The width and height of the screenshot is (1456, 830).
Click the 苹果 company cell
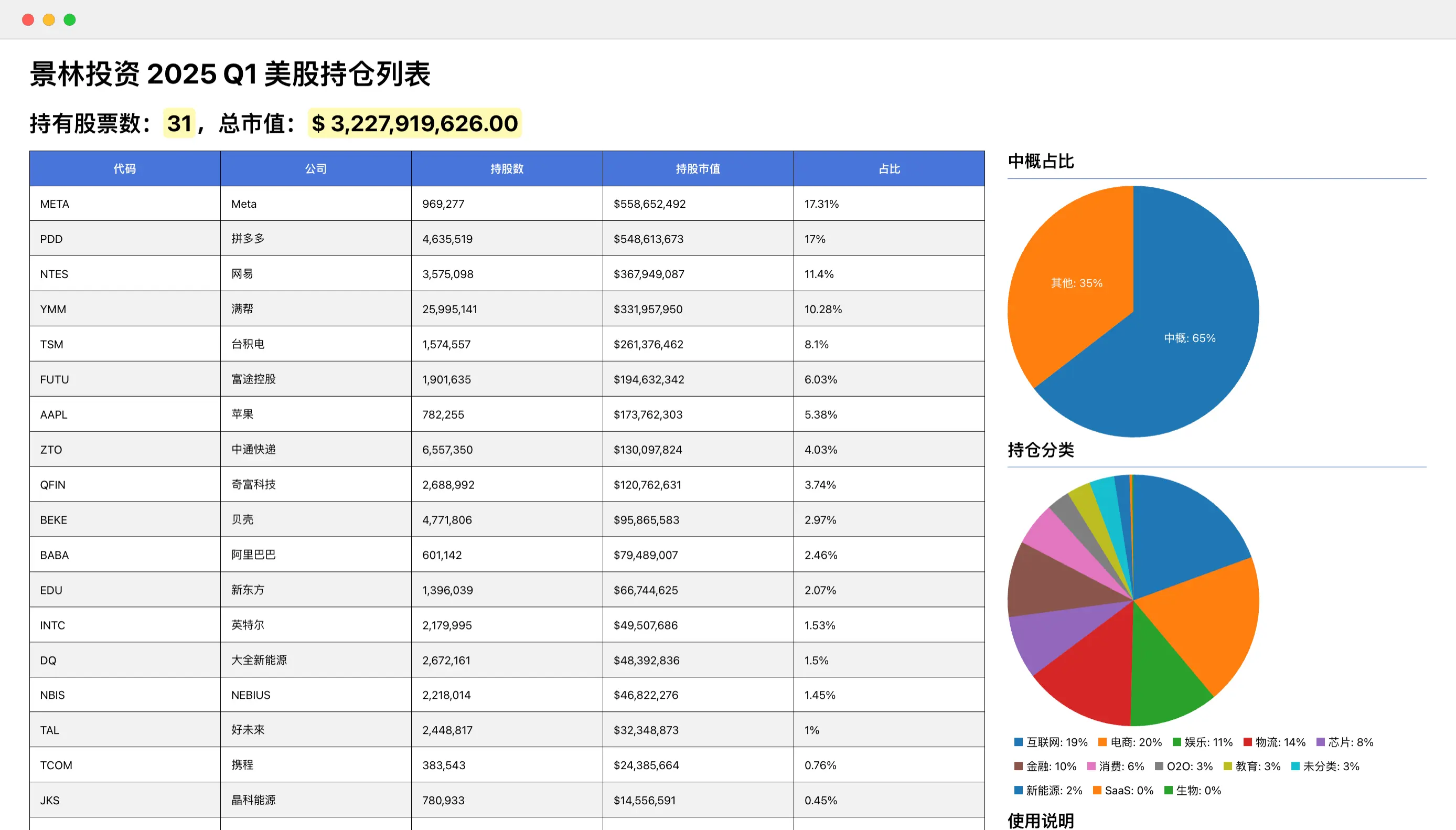(x=316, y=414)
